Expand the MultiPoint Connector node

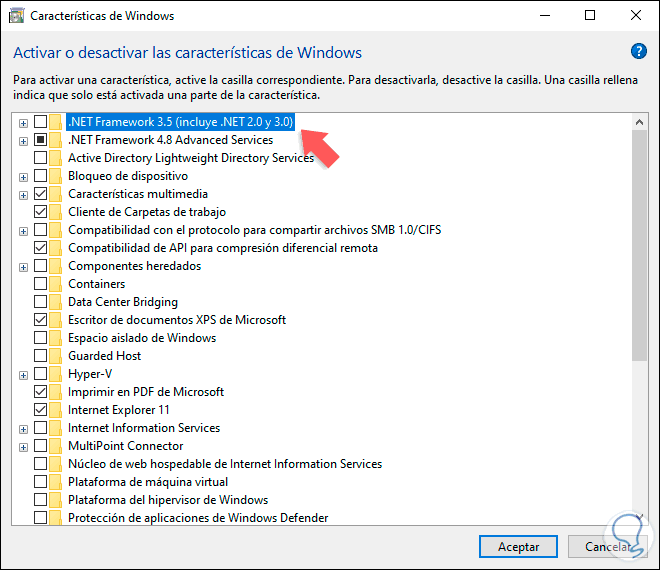point(24,447)
